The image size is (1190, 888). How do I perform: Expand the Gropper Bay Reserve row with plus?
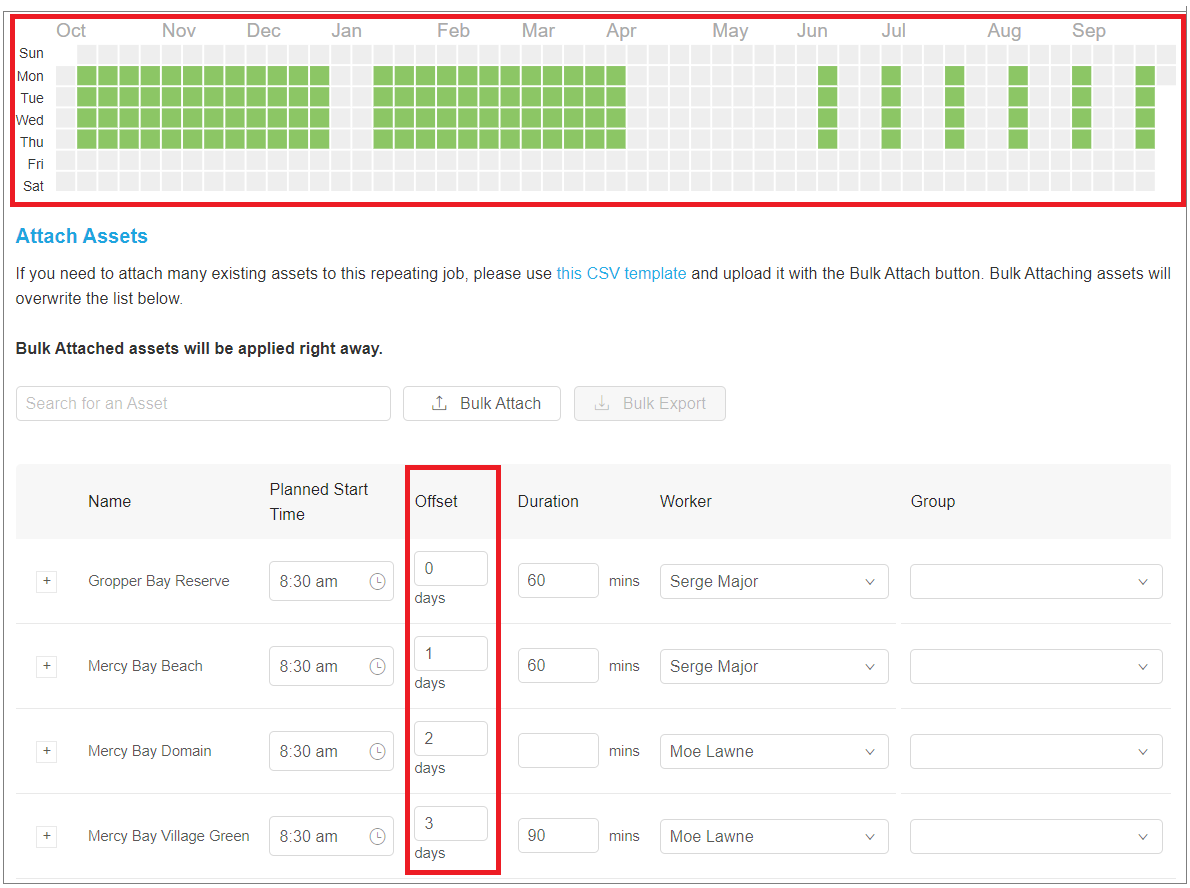click(47, 581)
